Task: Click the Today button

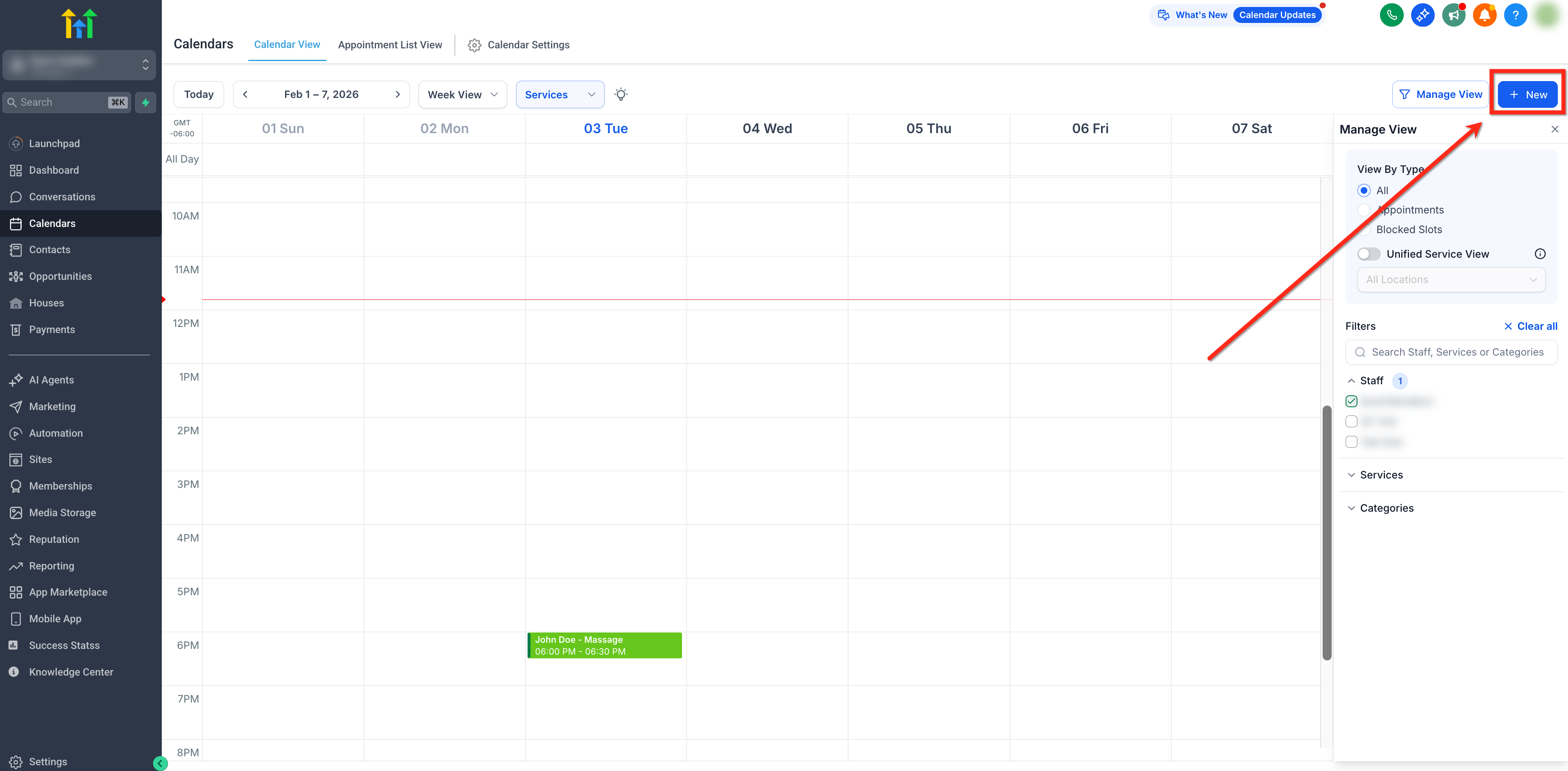Action: tap(198, 94)
